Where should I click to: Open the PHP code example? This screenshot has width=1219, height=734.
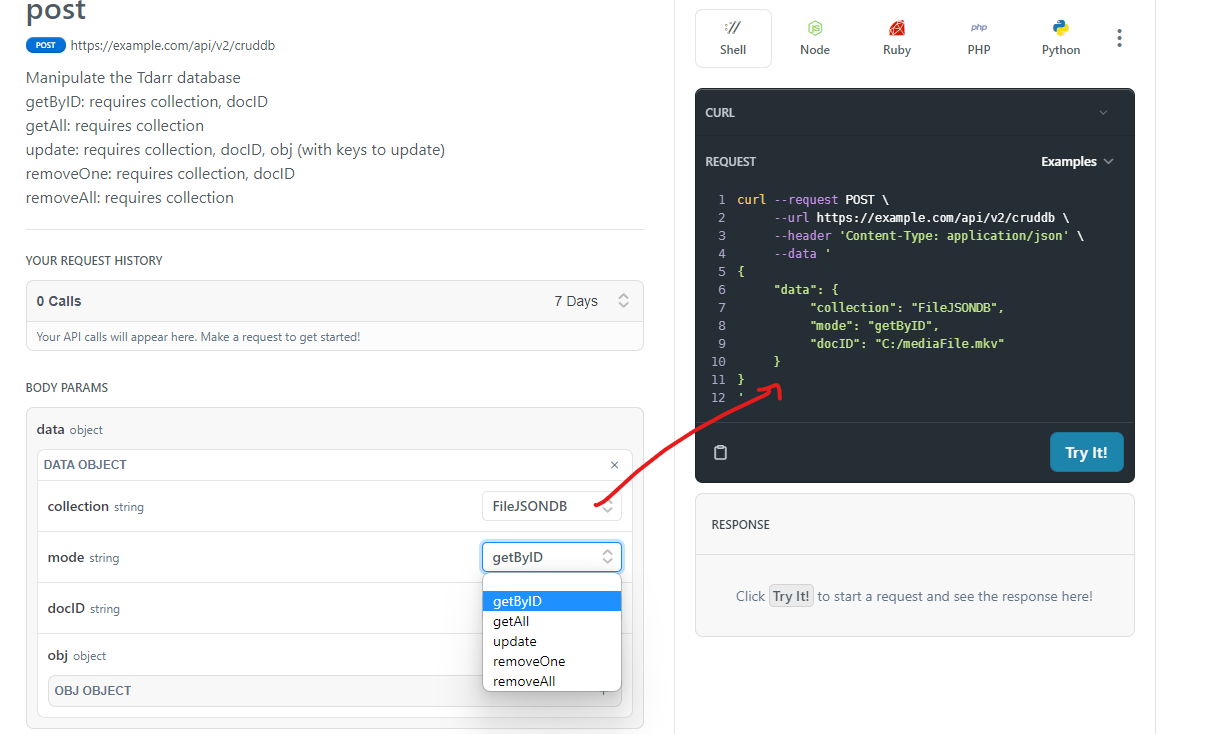click(978, 38)
